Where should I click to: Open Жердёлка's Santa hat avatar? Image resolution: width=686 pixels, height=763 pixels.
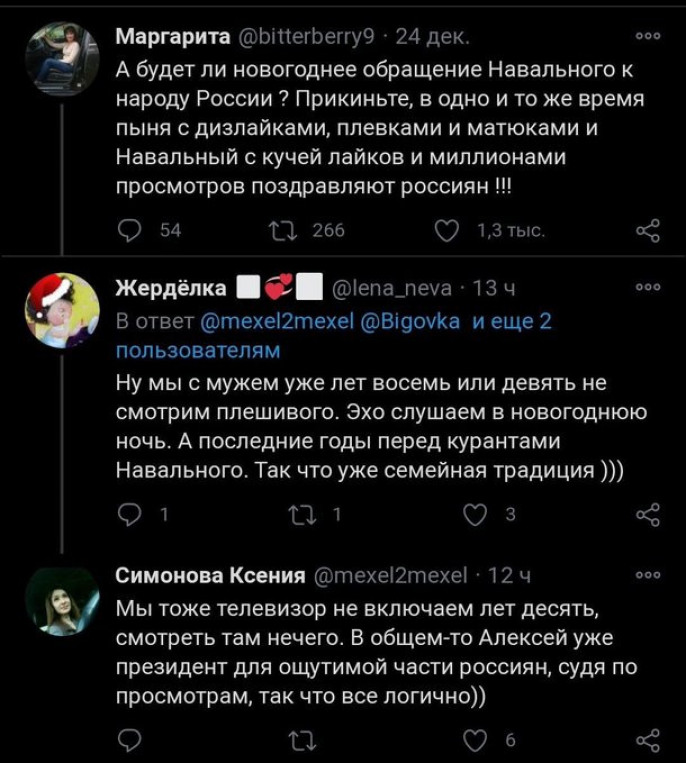tap(62, 310)
